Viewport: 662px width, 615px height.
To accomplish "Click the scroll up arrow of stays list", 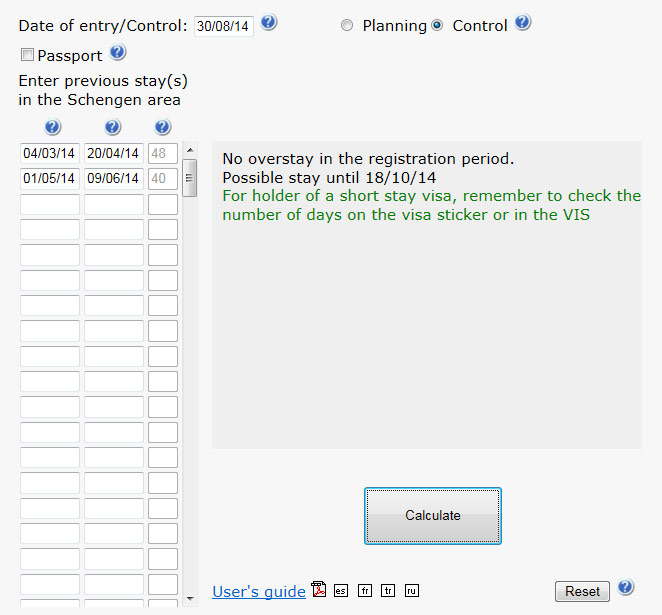I will click(190, 150).
